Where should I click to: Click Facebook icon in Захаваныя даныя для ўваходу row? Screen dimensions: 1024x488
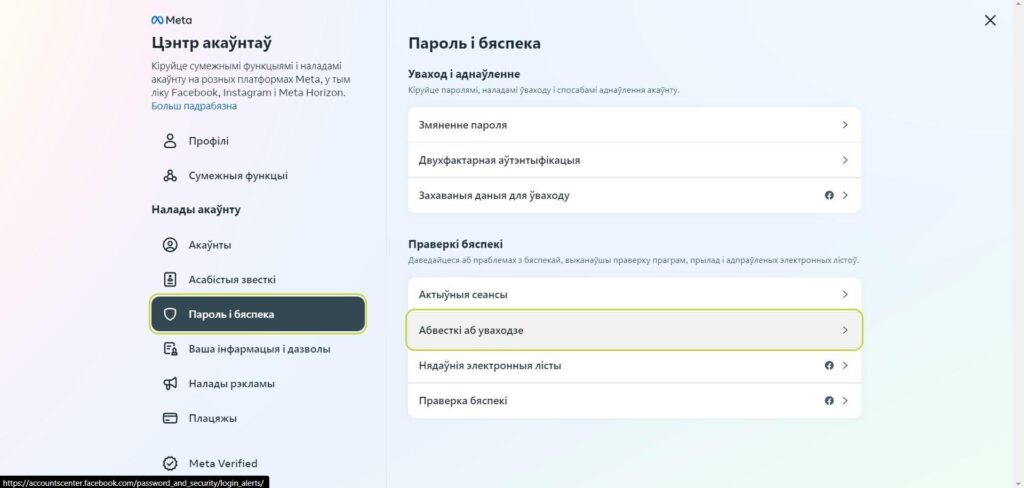(x=829, y=195)
